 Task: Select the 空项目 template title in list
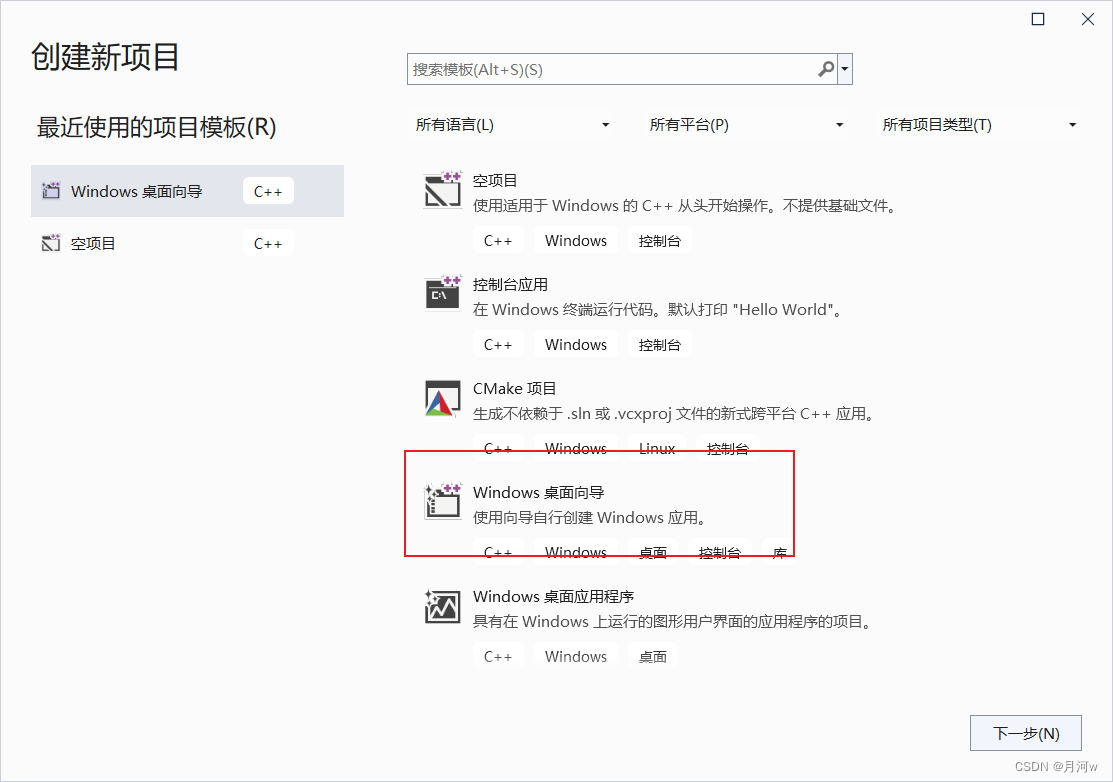pyautogui.click(x=495, y=180)
